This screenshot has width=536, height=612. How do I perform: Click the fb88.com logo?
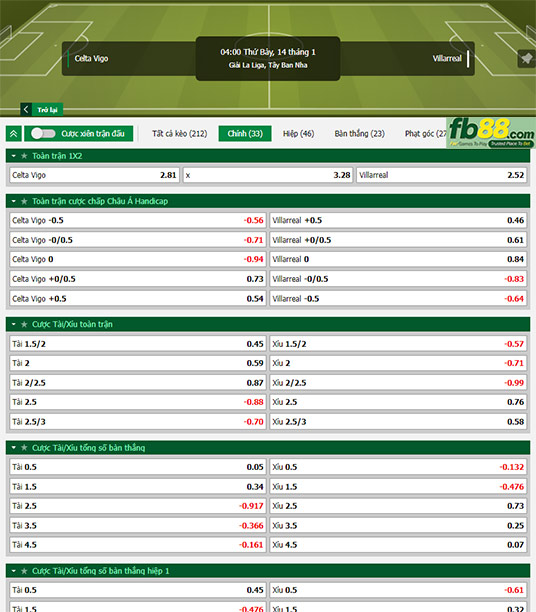pos(491,133)
